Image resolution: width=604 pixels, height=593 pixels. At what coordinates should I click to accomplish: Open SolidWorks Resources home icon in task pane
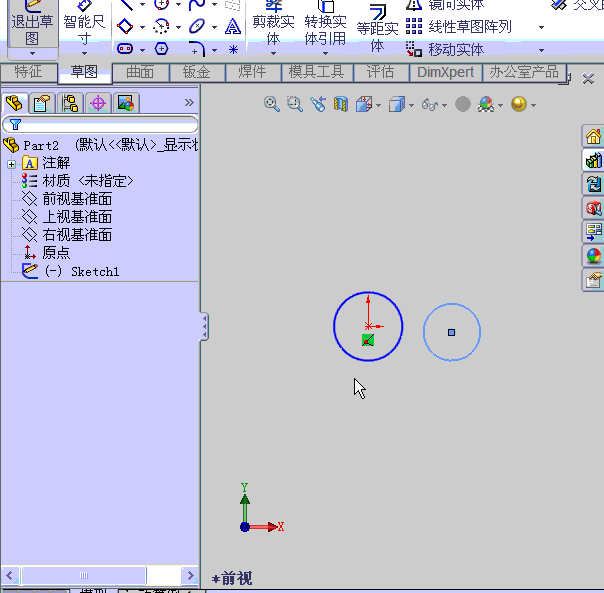[x=593, y=136]
